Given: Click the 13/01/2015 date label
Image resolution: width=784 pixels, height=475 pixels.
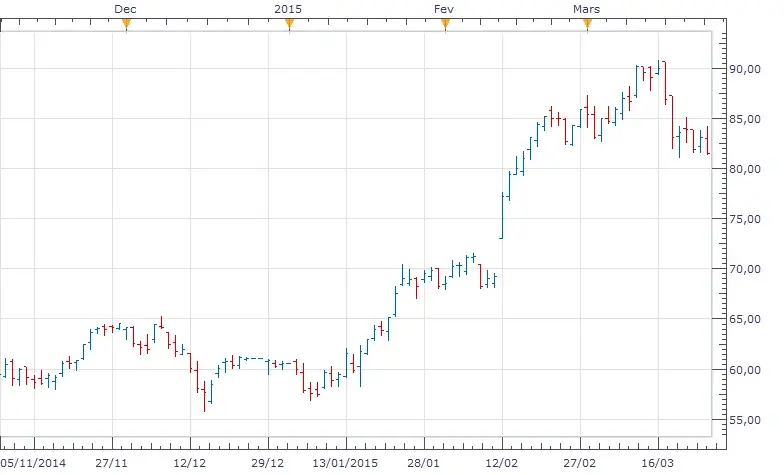Looking at the screenshot, I should [346, 464].
